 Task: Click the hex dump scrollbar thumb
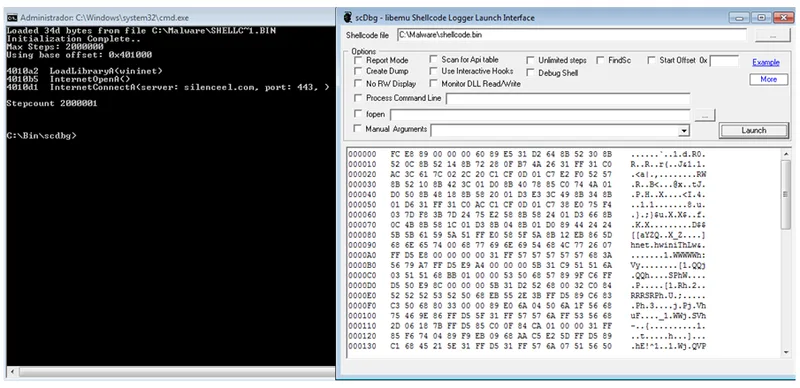786,194
